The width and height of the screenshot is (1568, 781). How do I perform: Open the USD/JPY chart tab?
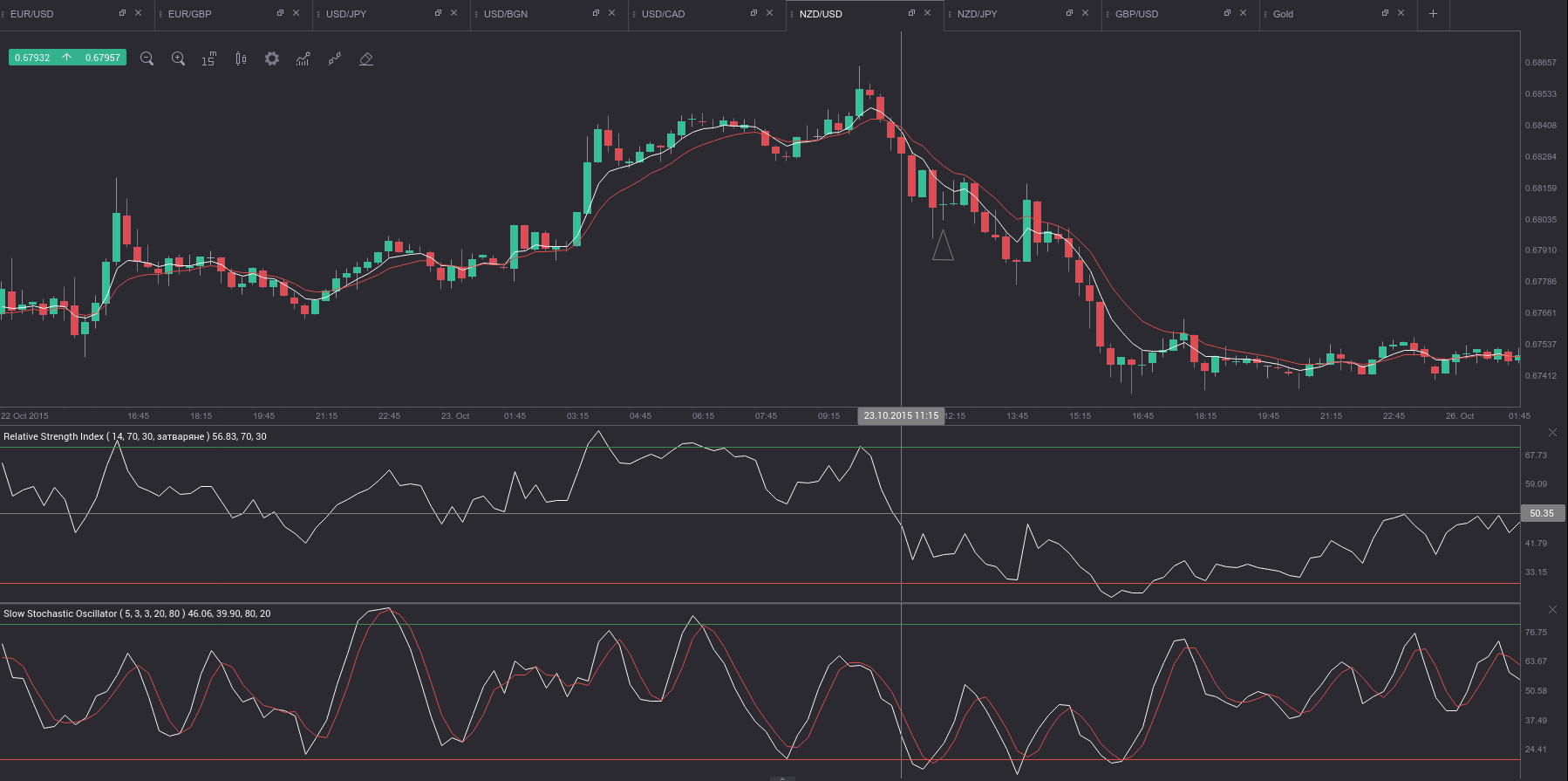point(346,14)
